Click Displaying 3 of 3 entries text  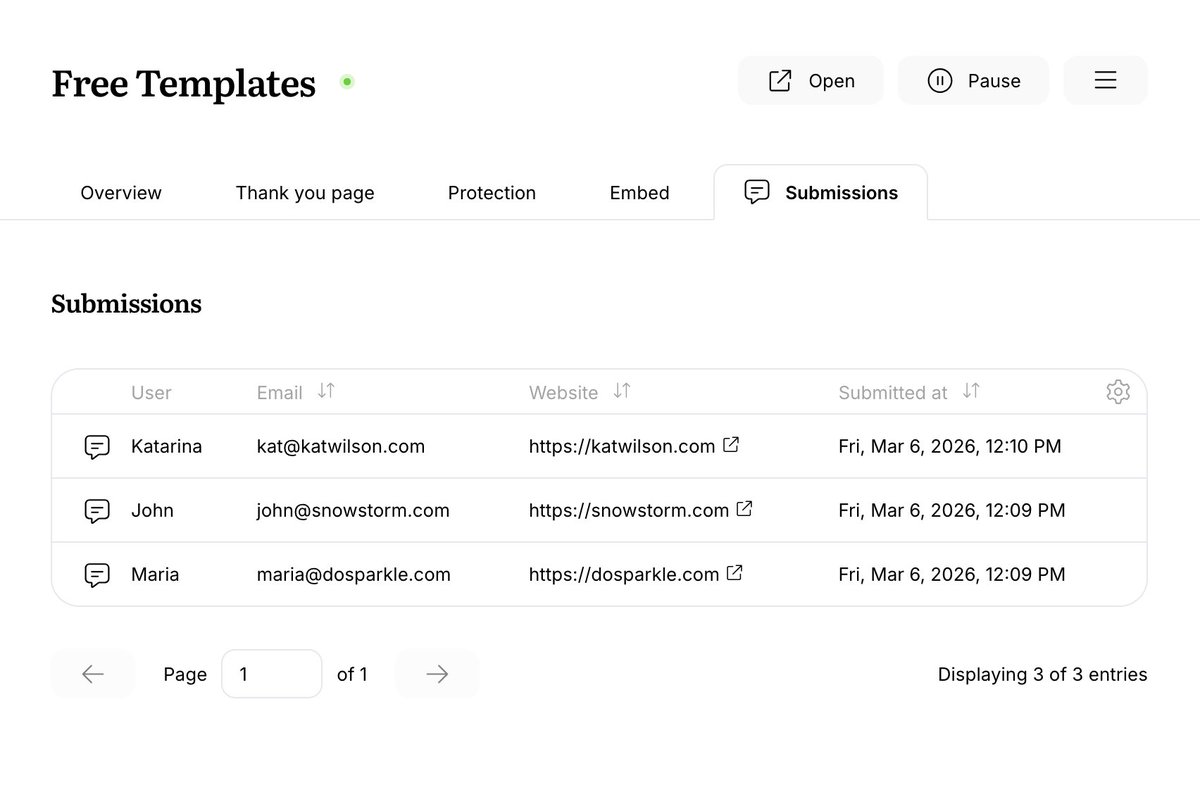[1043, 675]
